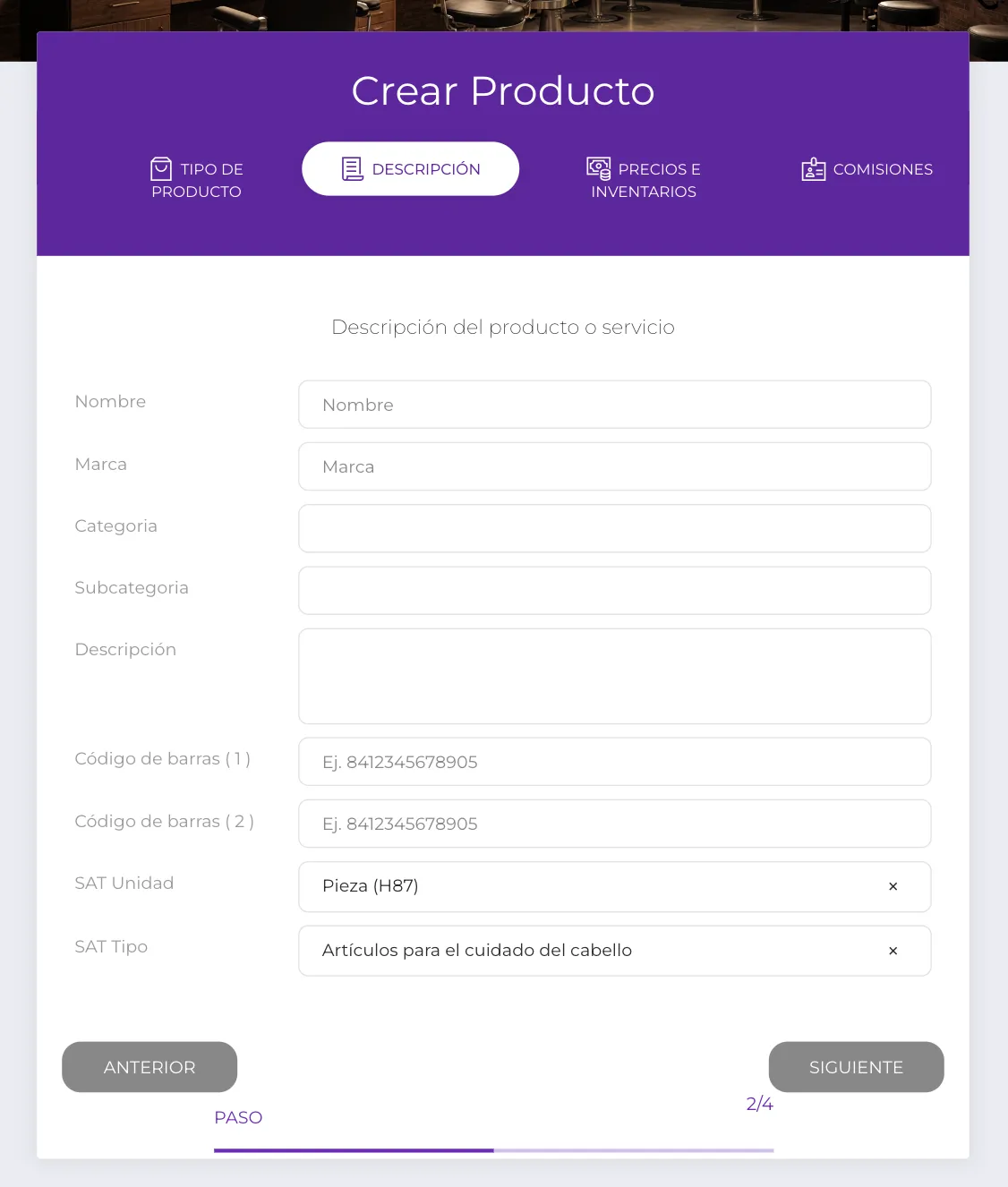The width and height of the screenshot is (1008, 1187).
Task: Click the Siguiente button
Action: 856,1067
